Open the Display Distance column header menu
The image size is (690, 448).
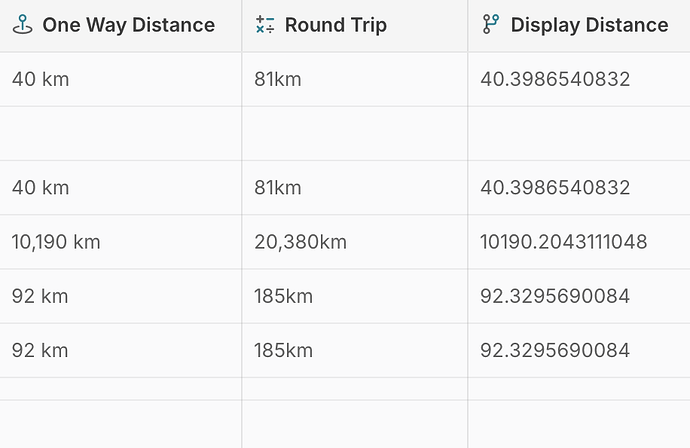[x=579, y=26]
